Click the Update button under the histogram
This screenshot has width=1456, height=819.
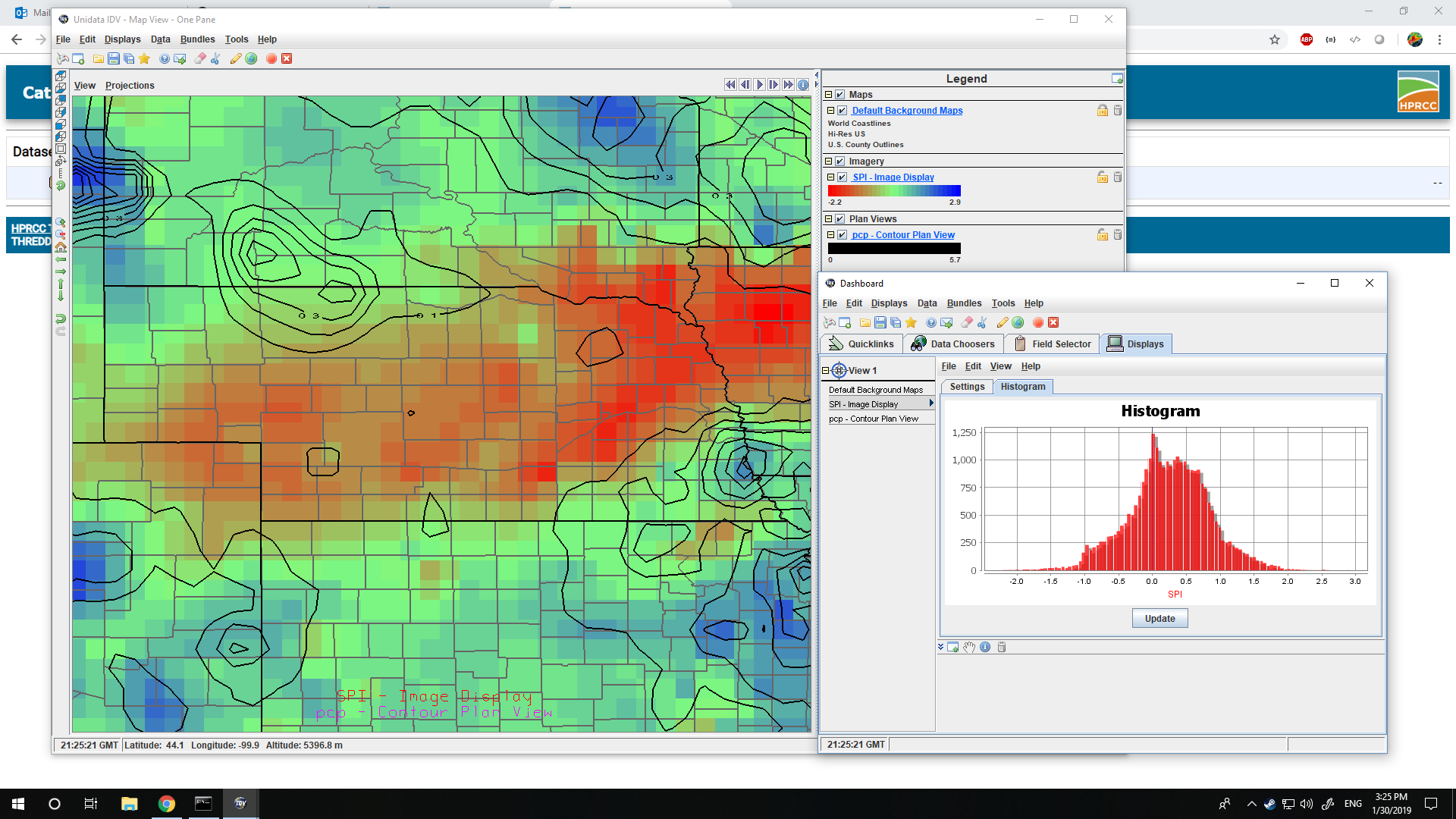(x=1159, y=619)
